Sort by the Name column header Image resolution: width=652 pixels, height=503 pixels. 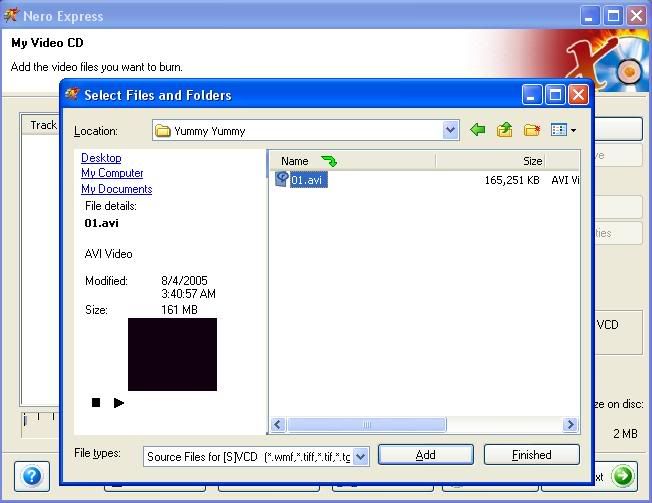[x=352, y=161]
